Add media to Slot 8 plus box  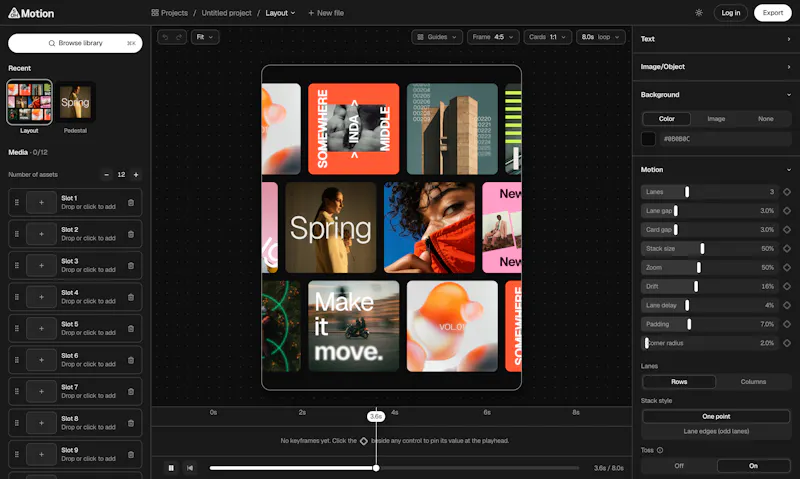(x=41, y=423)
